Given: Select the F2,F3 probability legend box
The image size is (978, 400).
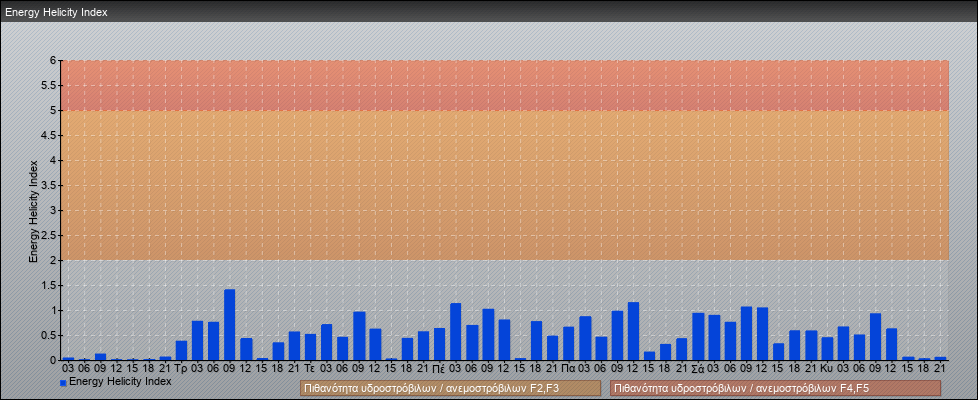Looking at the screenshot, I should click(x=450, y=388).
